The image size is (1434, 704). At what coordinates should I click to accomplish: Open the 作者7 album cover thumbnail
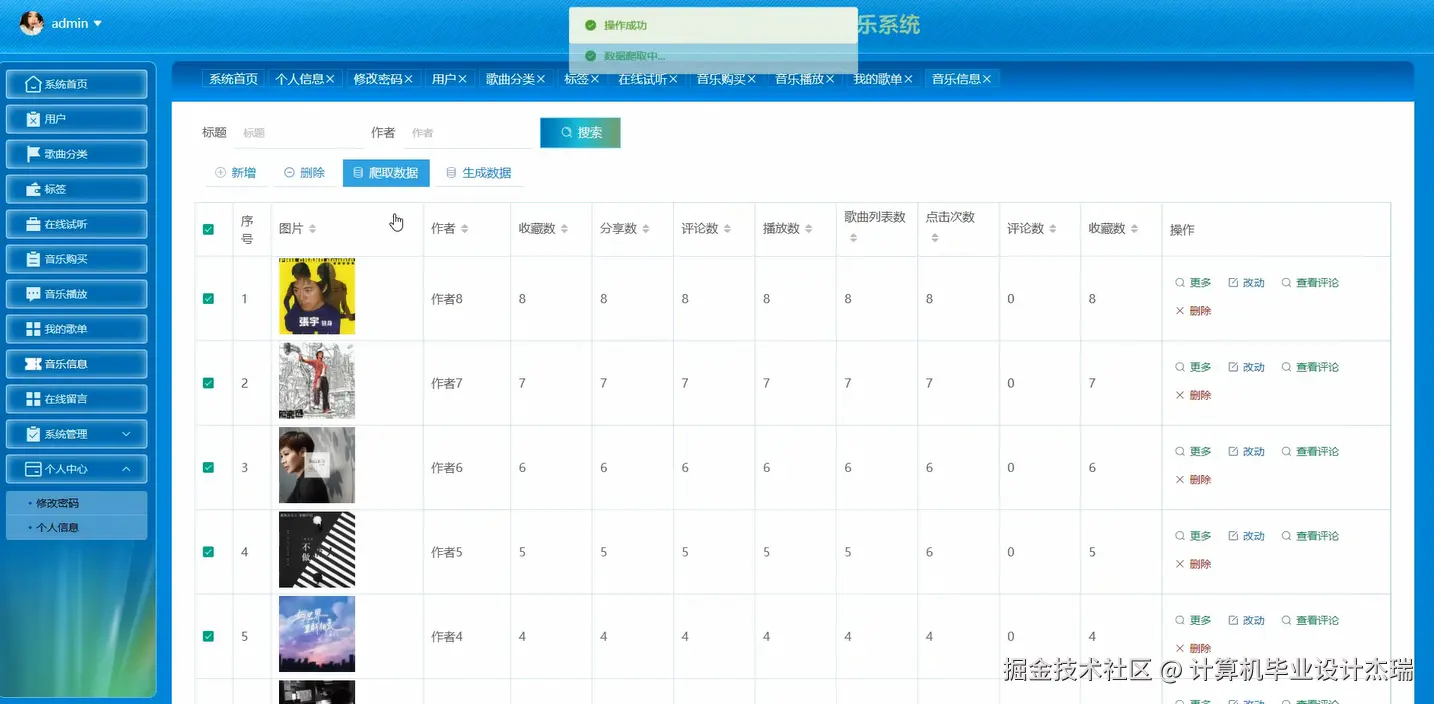pos(317,381)
